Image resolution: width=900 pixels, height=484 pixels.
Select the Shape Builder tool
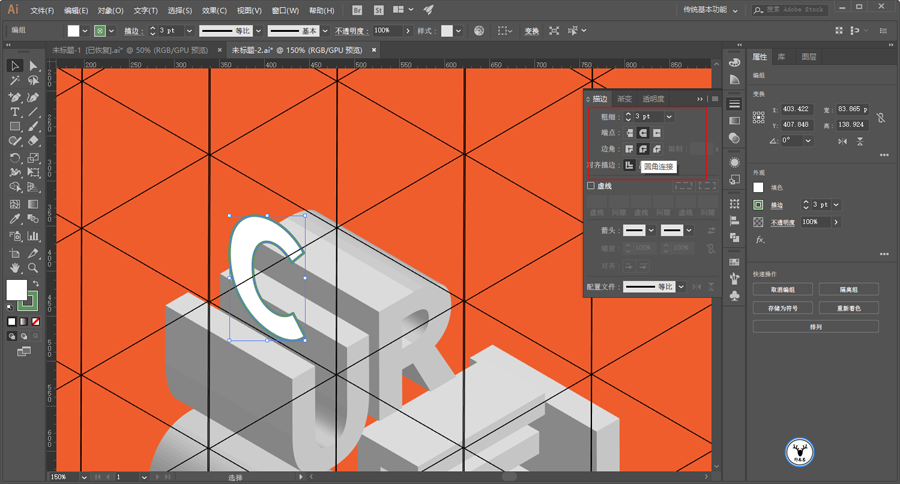15,187
